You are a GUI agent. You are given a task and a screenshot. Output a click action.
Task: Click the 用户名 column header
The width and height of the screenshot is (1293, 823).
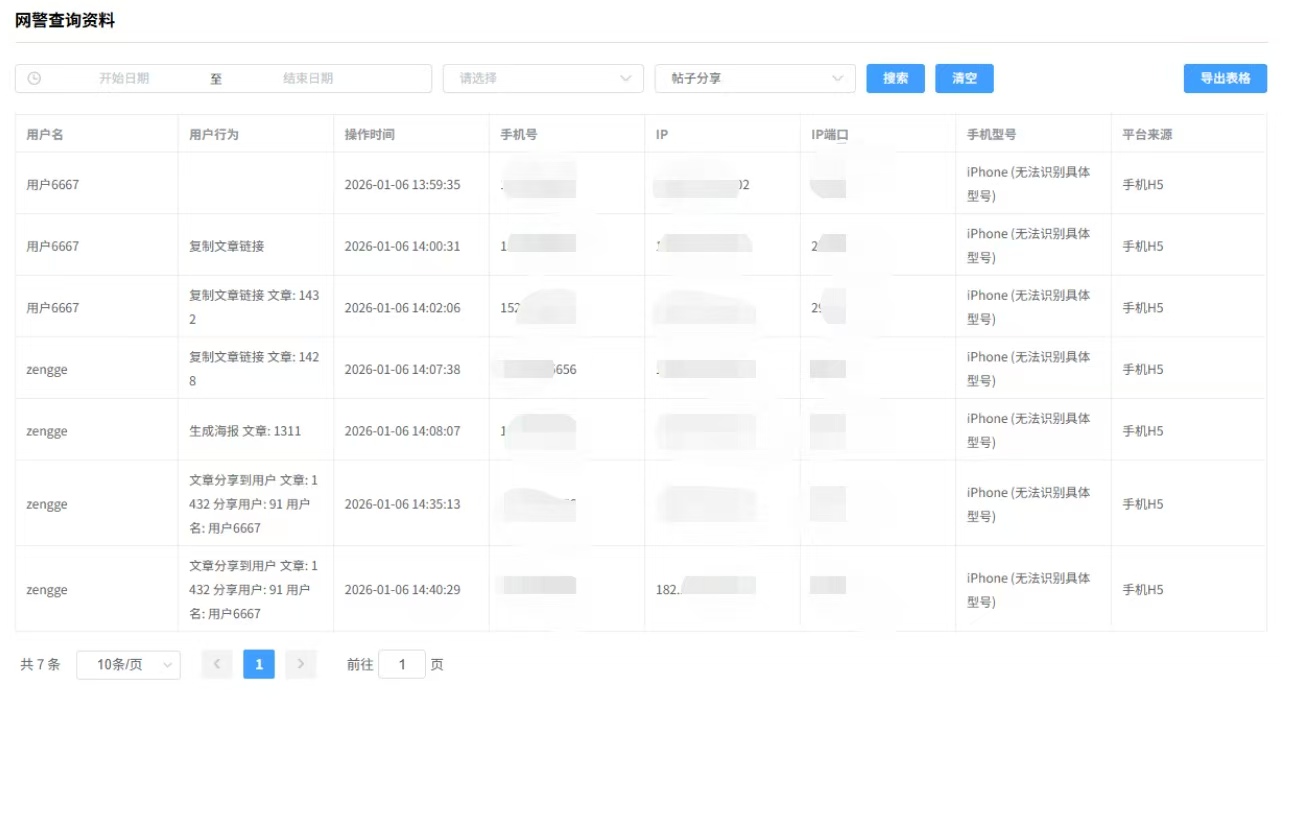[45, 134]
